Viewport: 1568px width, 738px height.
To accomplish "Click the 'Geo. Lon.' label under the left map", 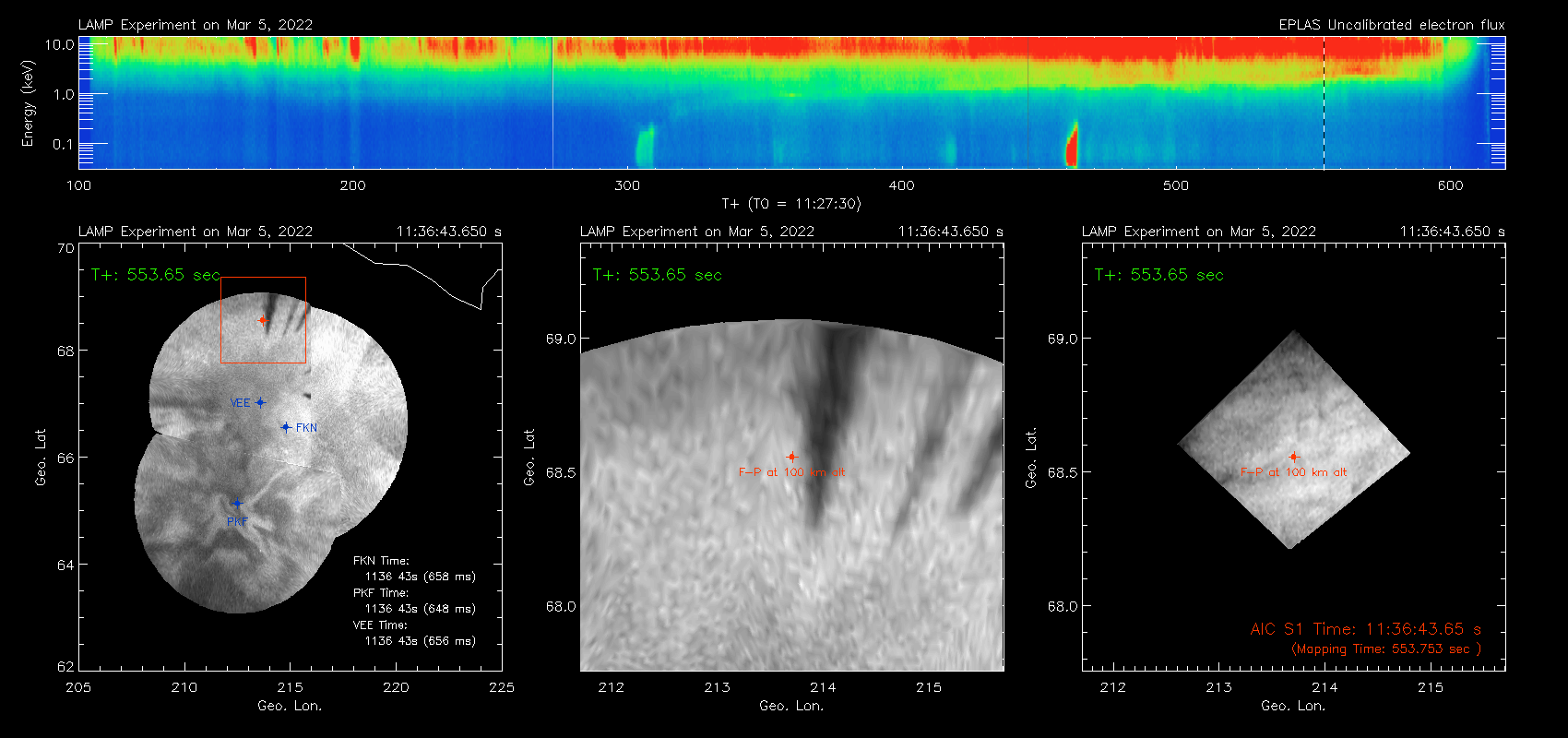I will [x=290, y=706].
